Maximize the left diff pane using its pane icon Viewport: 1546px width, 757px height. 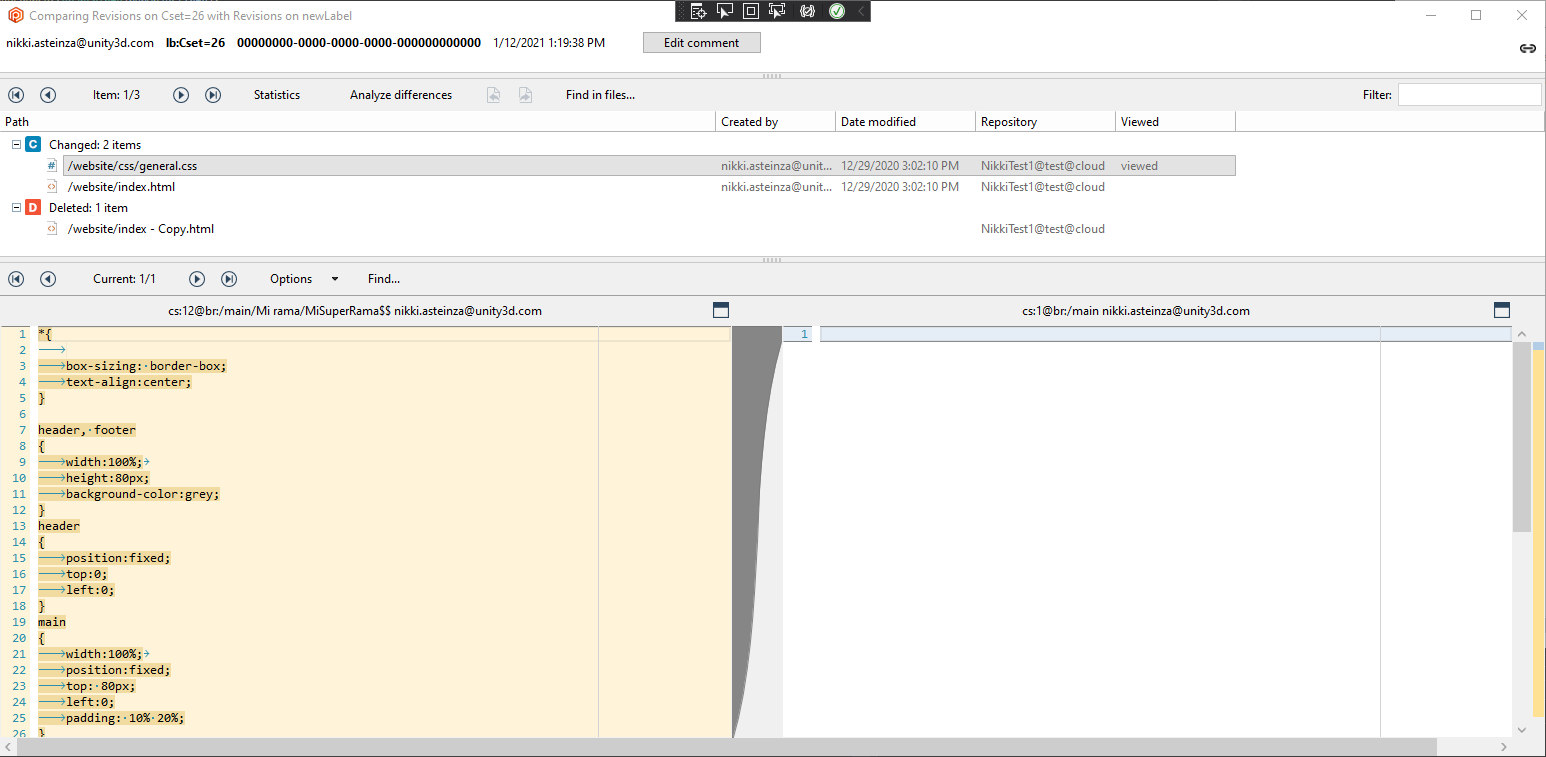[x=721, y=310]
